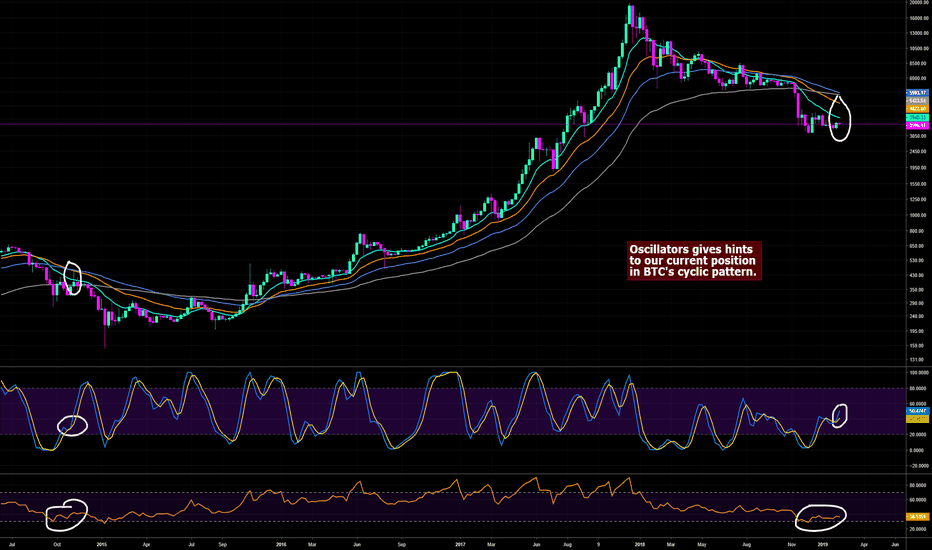
Task: Click the 8500.00 price axis label
Action: click(x=919, y=64)
